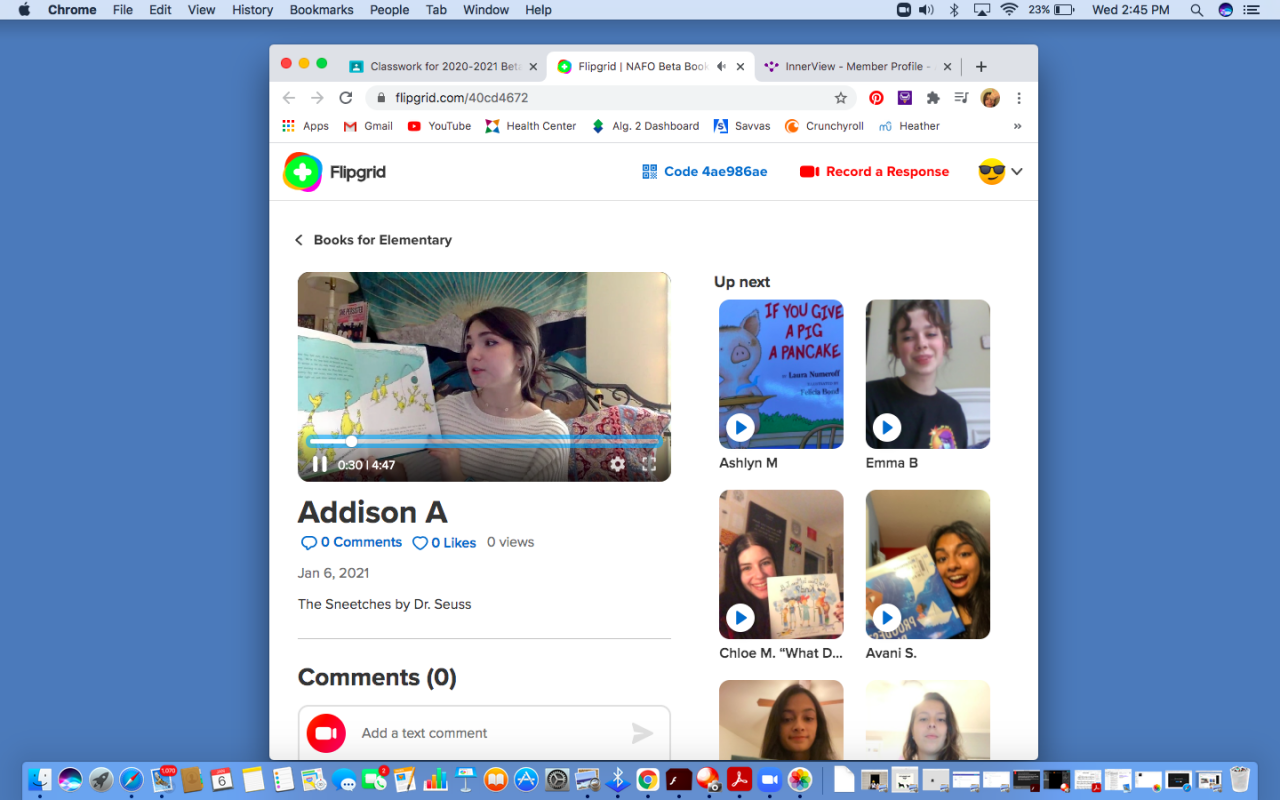This screenshot has height=800, width=1280.
Task: Close the Flipgrid tab
Action: click(740, 67)
